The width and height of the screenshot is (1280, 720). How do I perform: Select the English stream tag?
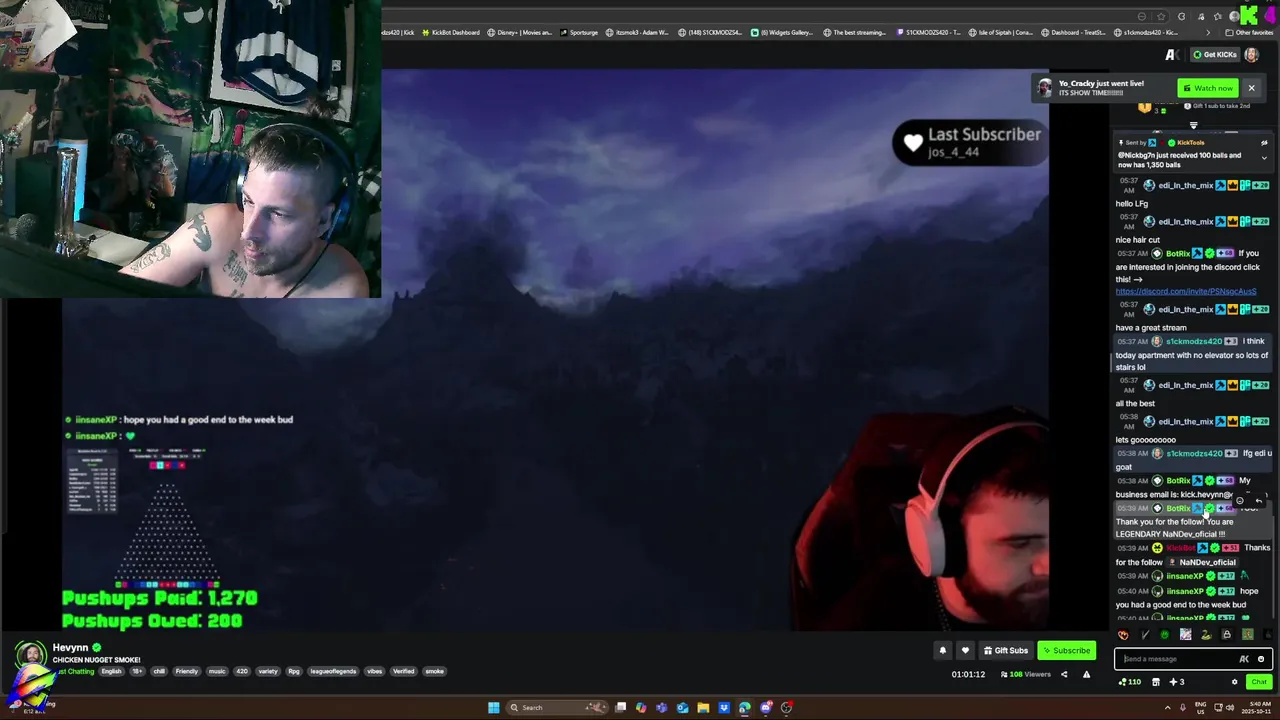point(111,671)
